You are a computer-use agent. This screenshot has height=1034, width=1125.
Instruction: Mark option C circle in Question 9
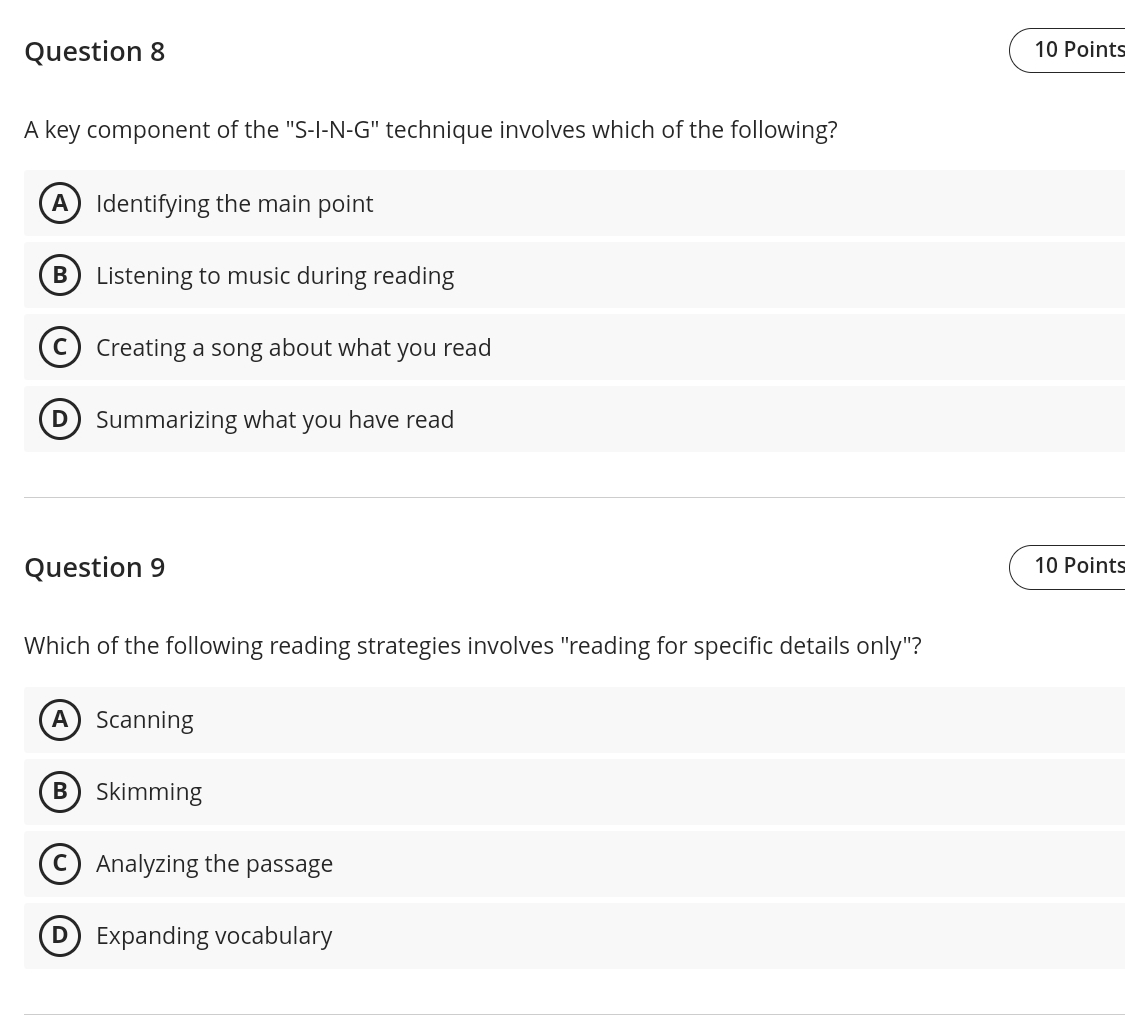tap(60, 863)
